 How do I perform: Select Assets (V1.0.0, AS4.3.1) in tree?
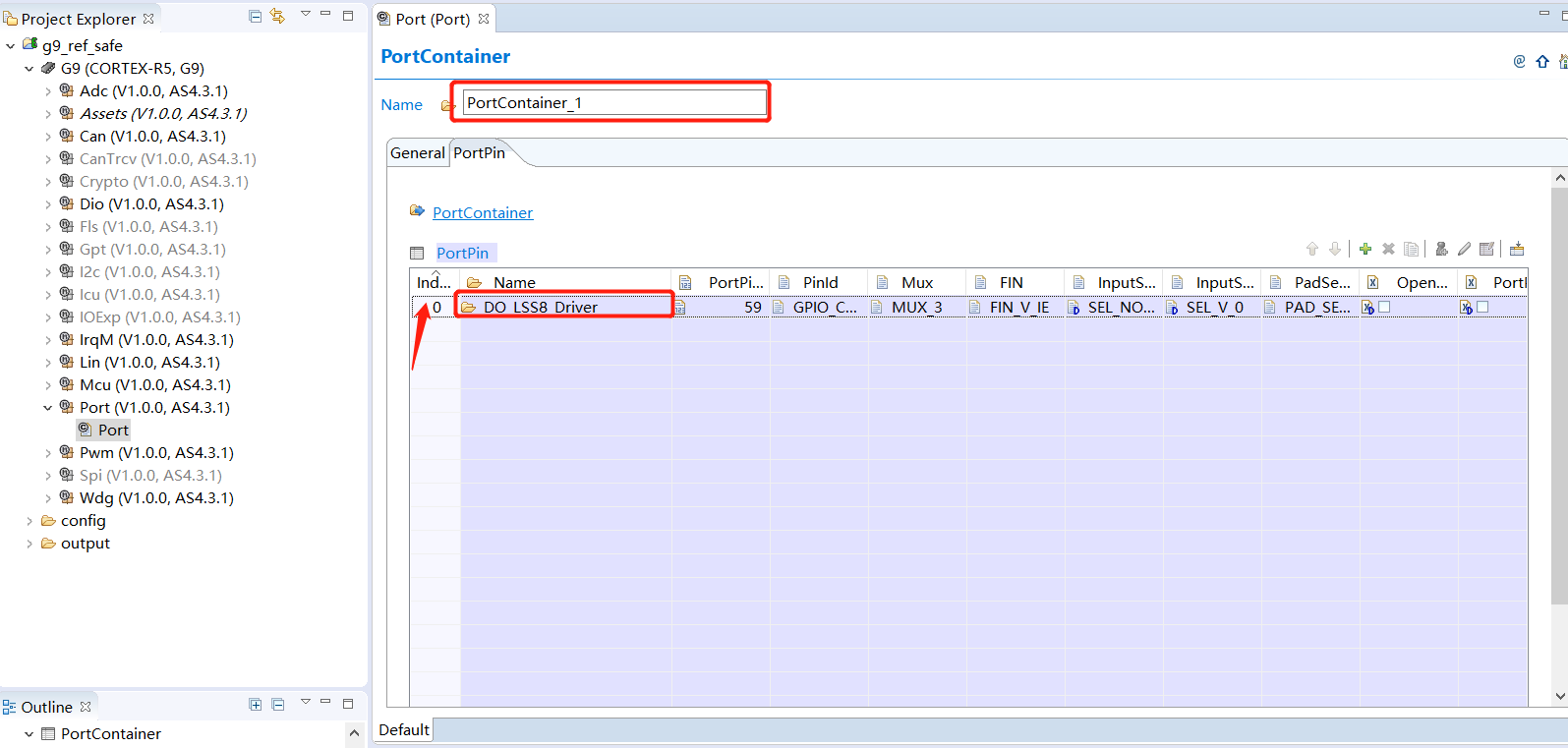[x=163, y=113]
